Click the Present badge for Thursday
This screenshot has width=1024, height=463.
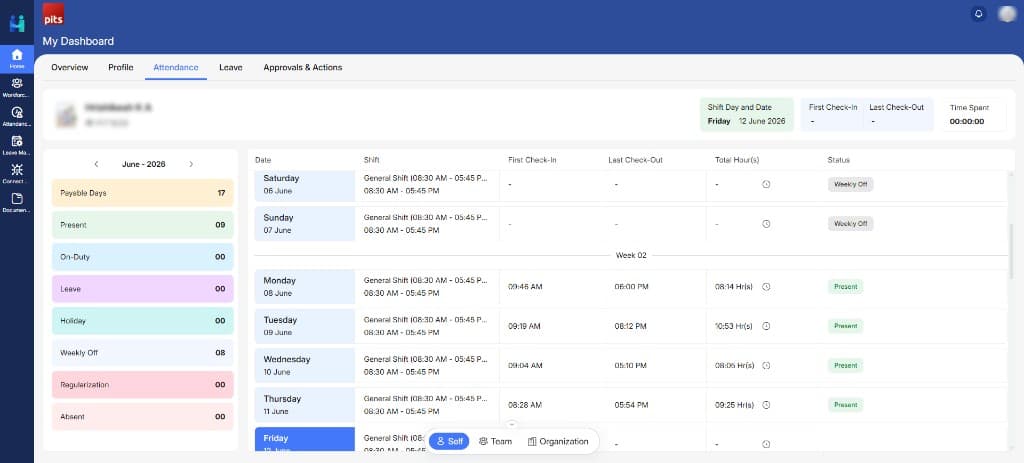tap(845, 405)
